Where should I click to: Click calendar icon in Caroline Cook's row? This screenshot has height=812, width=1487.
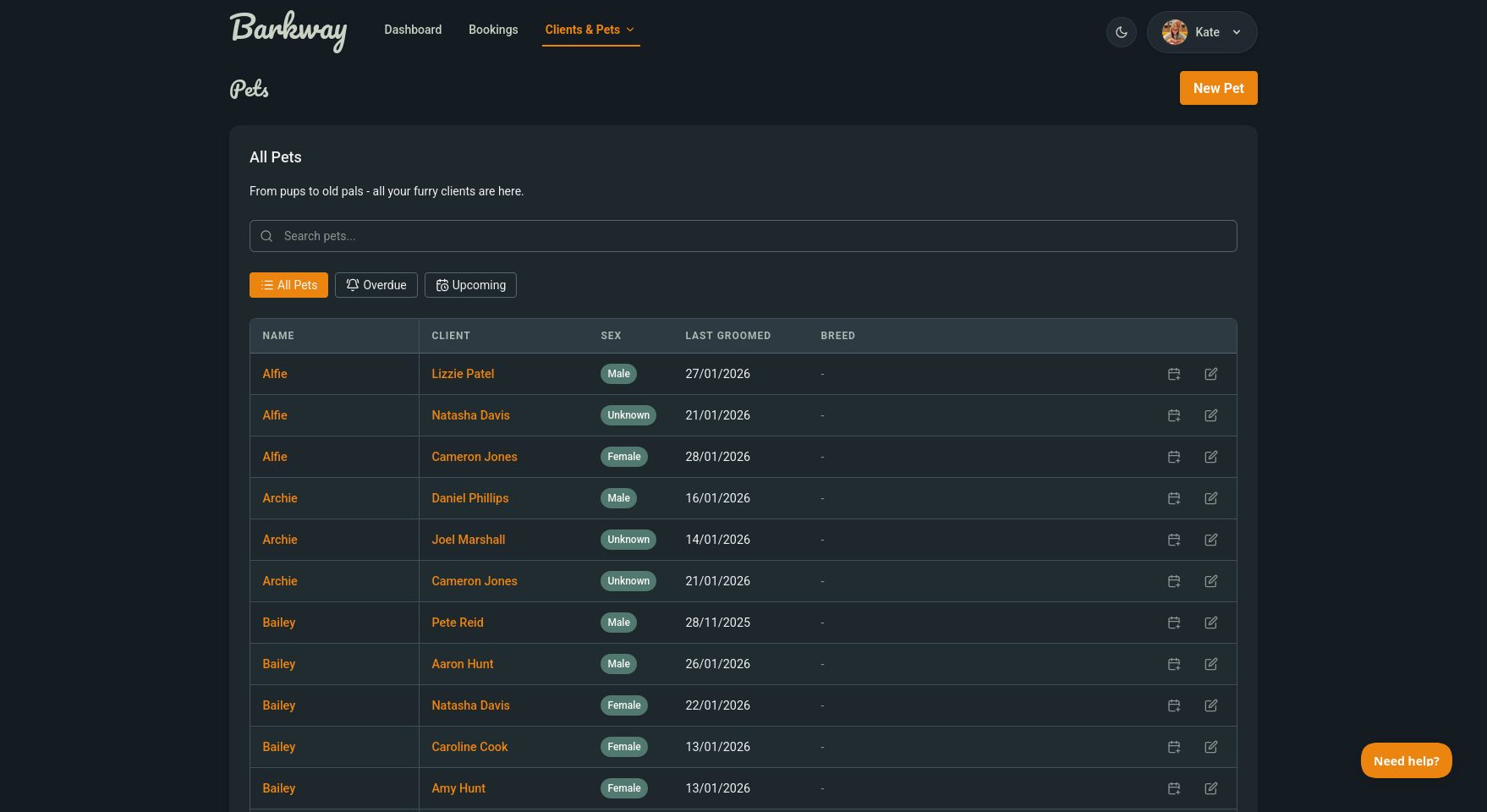tap(1174, 747)
